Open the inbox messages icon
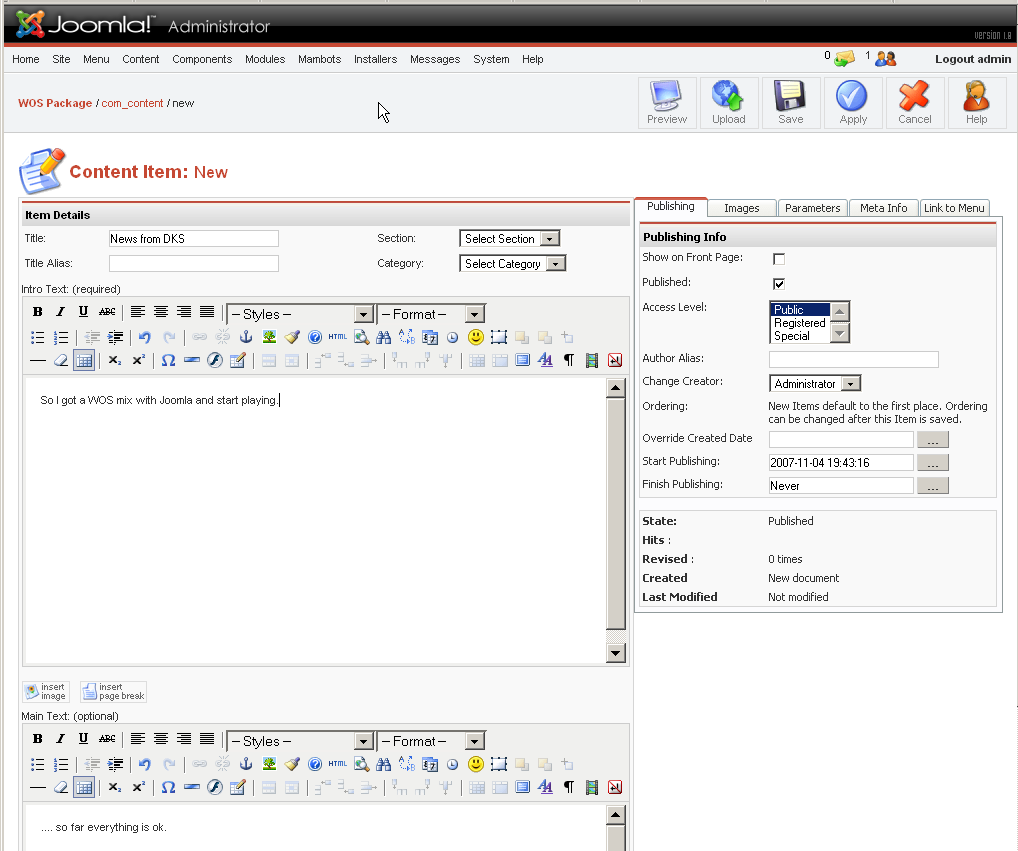 click(x=844, y=59)
